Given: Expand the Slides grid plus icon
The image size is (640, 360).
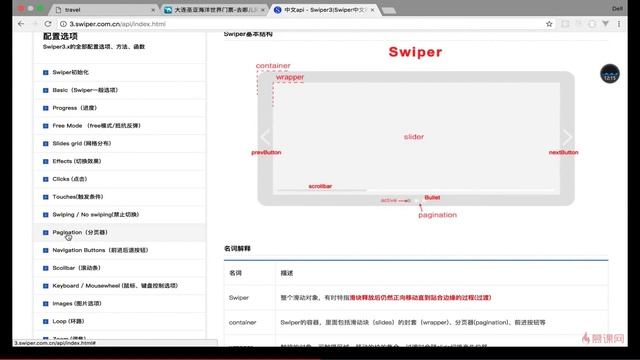Looking at the screenshot, I should coord(45,144).
